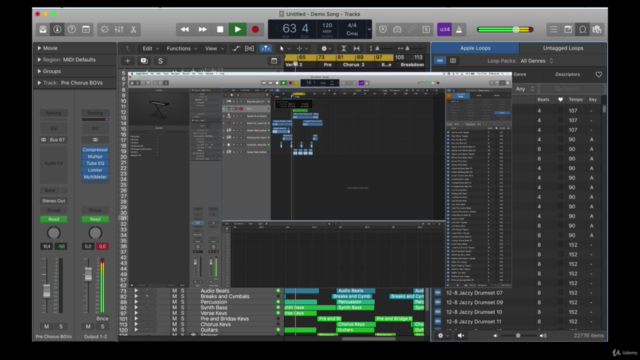The width and height of the screenshot is (640, 360).
Task: Click the Add New Track plus button
Action: point(127,61)
